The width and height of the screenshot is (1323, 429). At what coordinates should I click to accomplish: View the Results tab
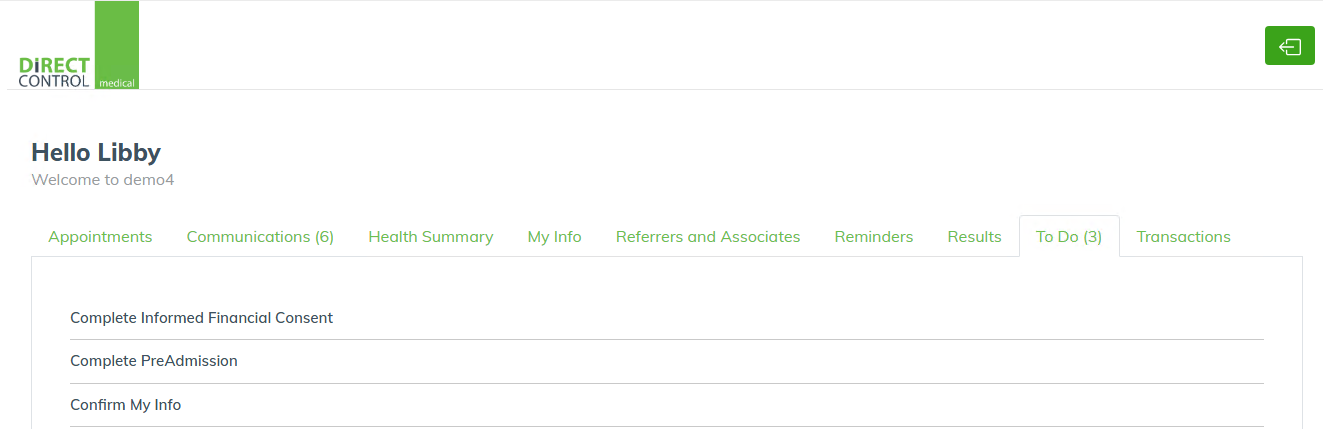coord(975,237)
